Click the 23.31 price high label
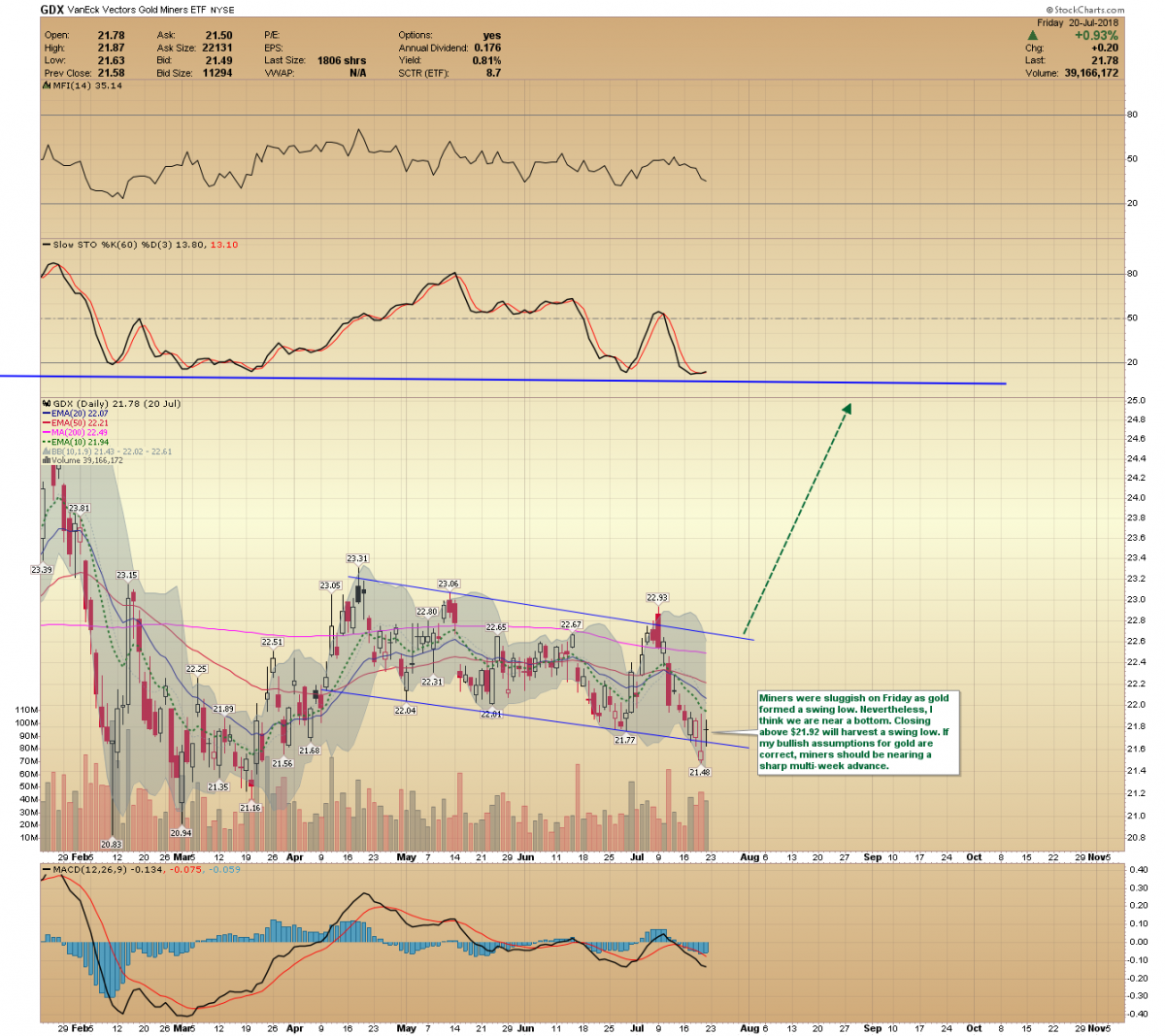Viewport: 1165px width, 1036px height. [x=357, y=558]
